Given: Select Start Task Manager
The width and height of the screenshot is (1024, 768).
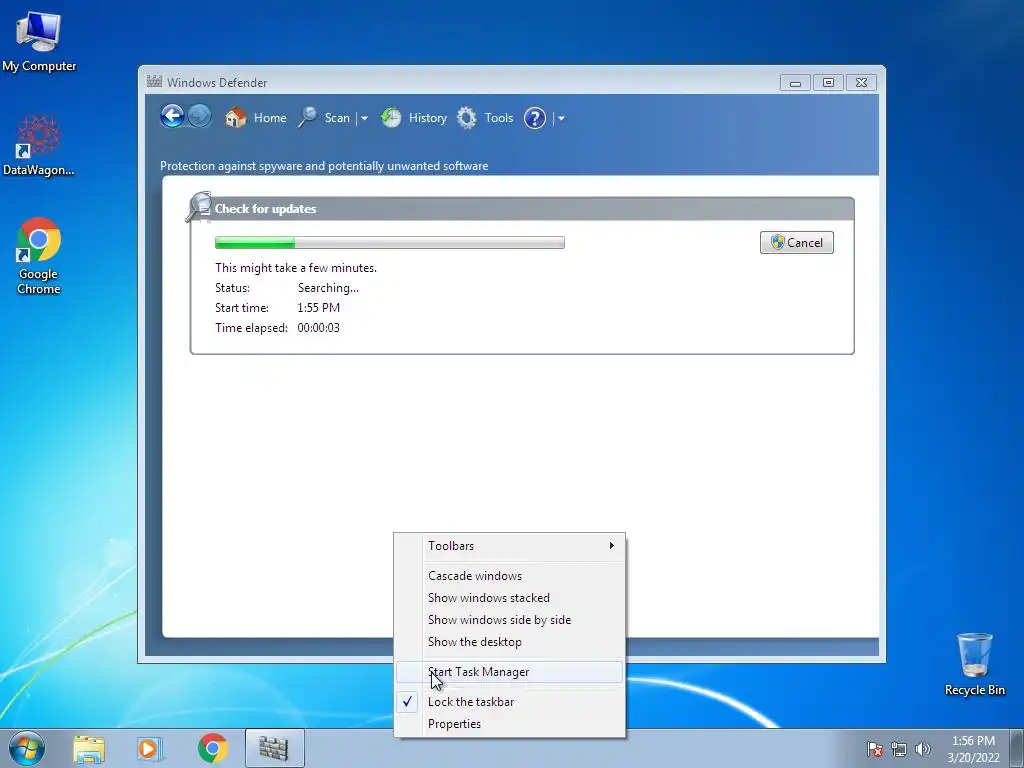Looking at the screenshot, I should click(509, 672).
